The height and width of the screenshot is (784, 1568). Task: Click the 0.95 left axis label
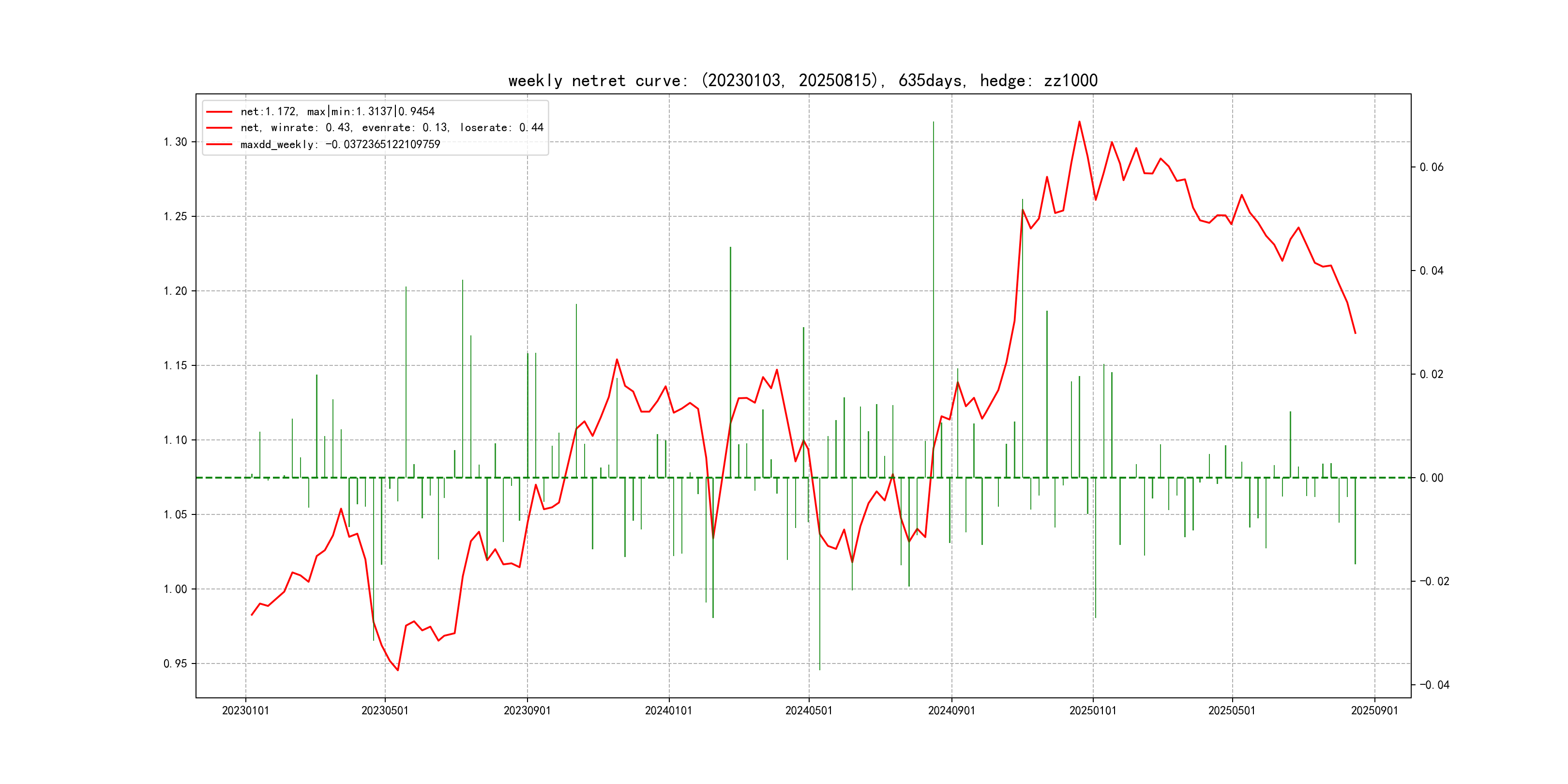[175, 663]
